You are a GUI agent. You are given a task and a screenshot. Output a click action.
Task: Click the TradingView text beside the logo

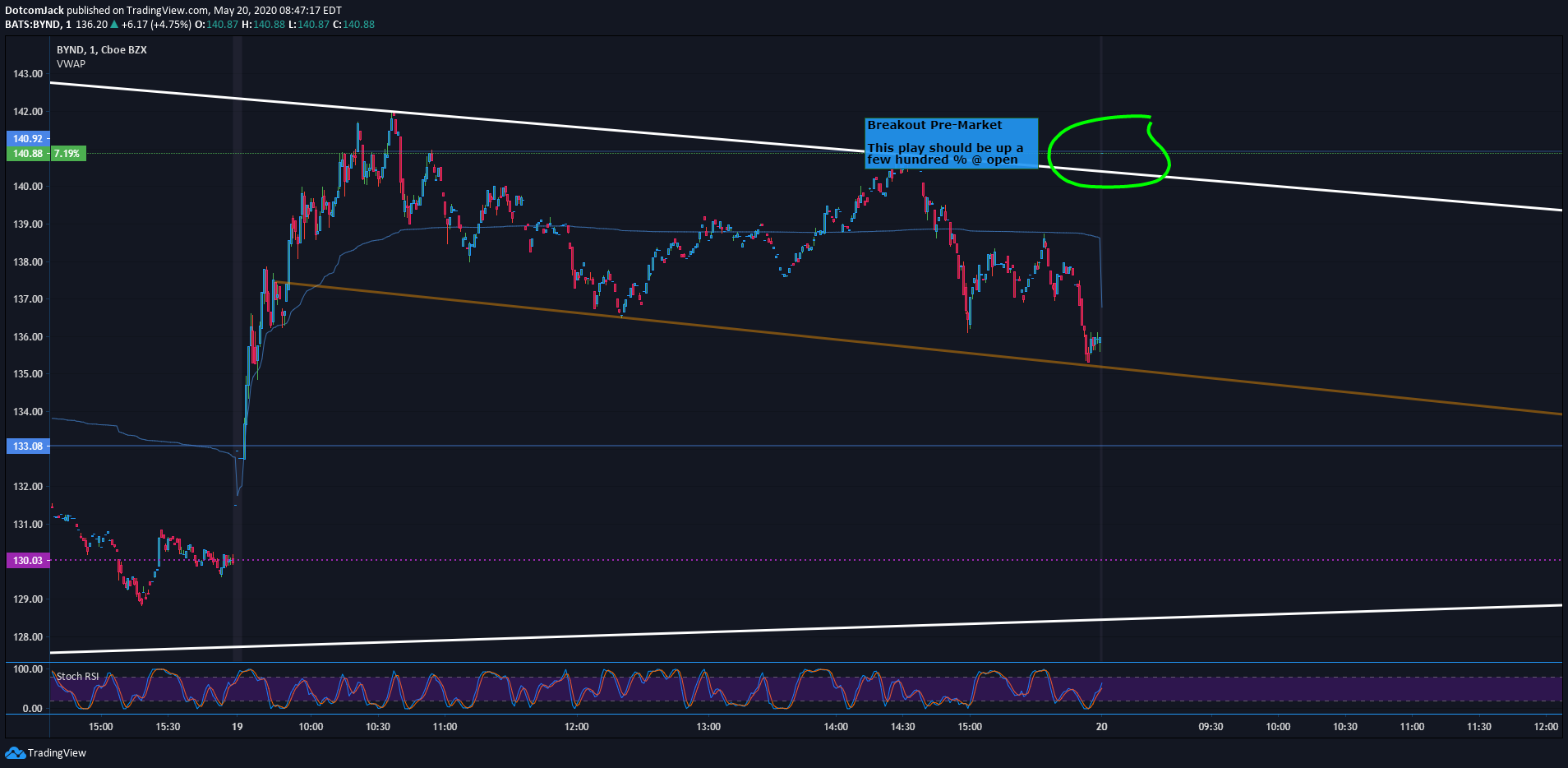[57, 753]
